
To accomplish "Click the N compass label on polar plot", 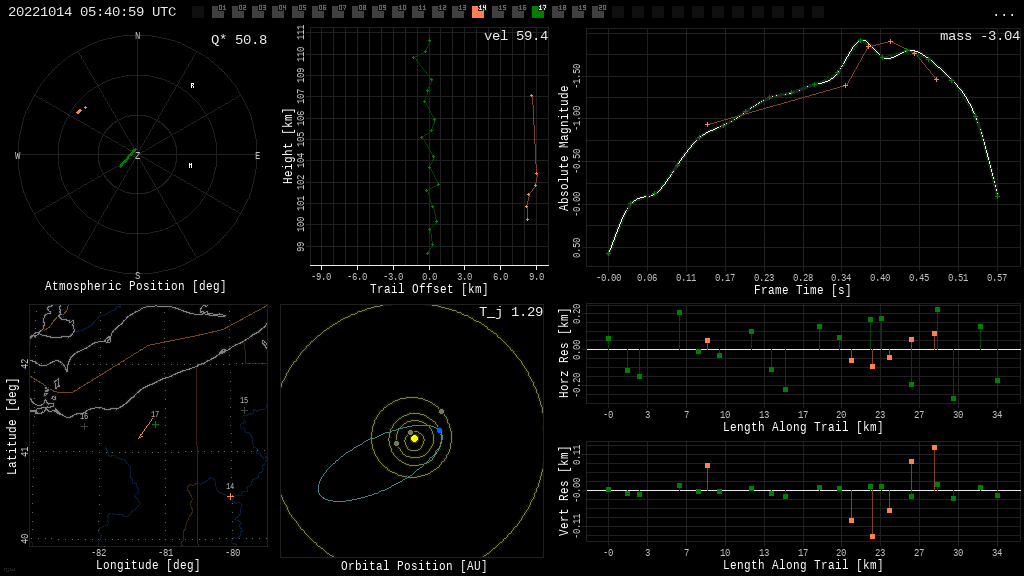I will pos(137,36).
